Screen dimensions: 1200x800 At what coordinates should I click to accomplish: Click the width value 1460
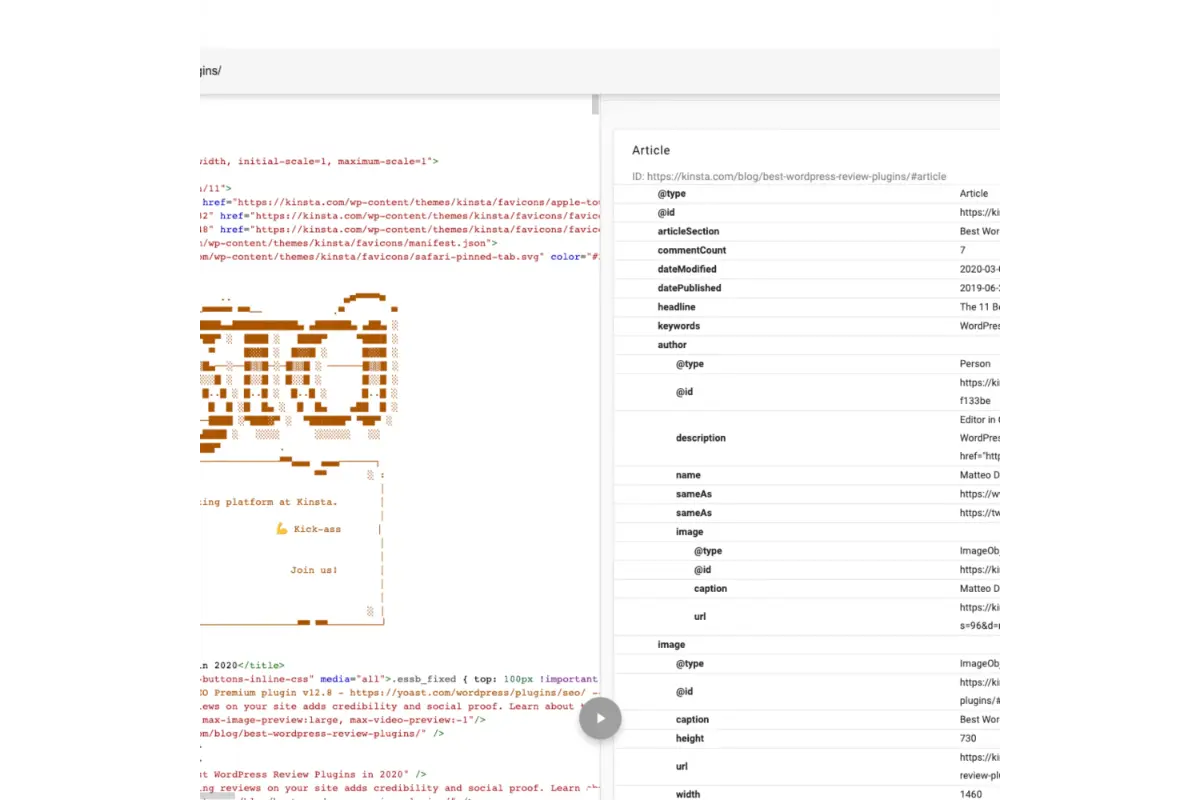(971, 795)
